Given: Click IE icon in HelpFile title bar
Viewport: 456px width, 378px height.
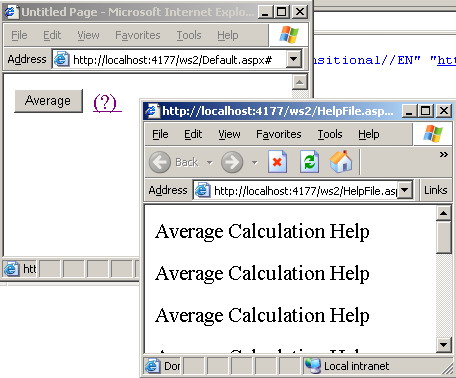Looking at the screenshot, I should (x=152, y=111).
